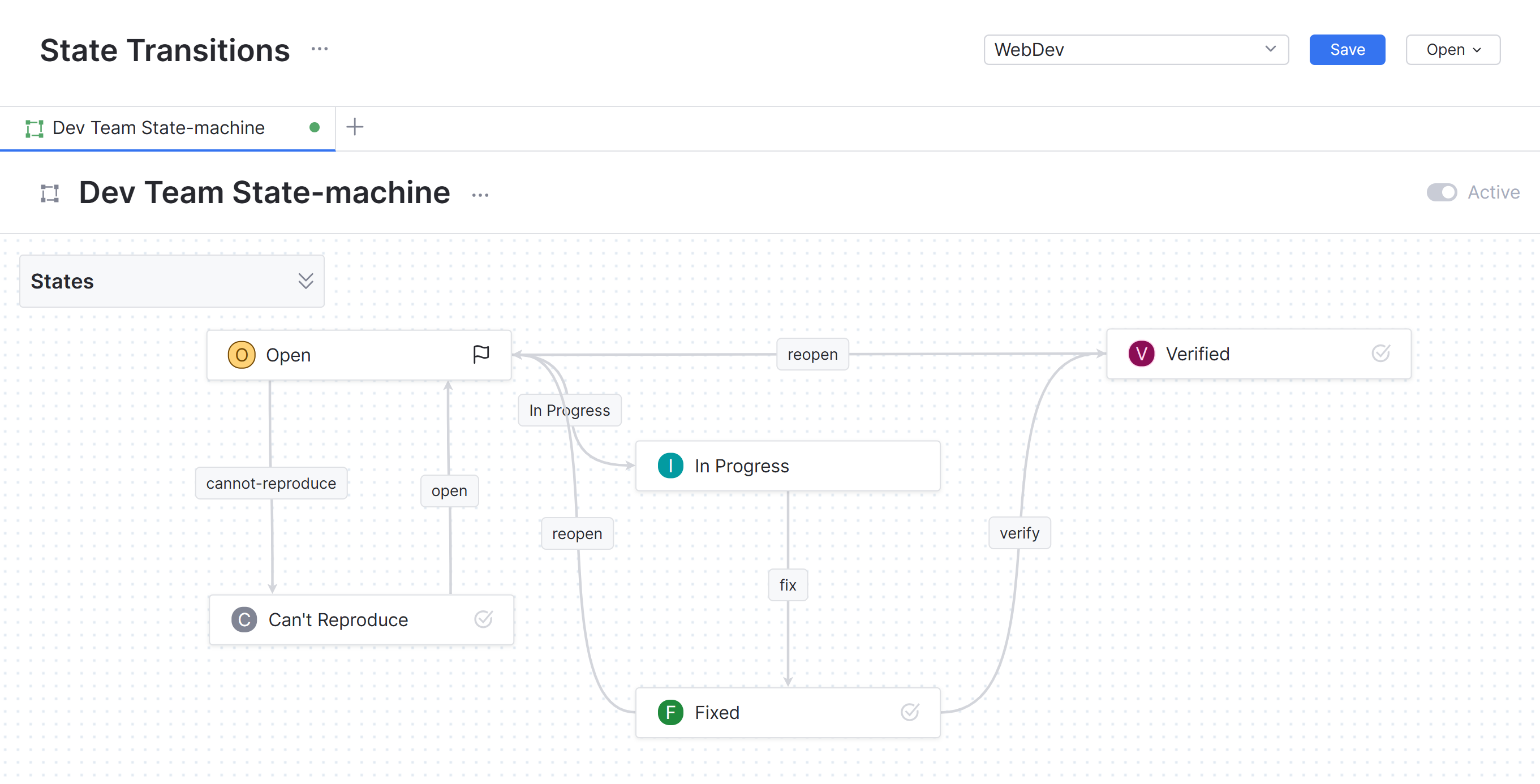Click the V badge icon on the Verified state

coord(1141,353)
